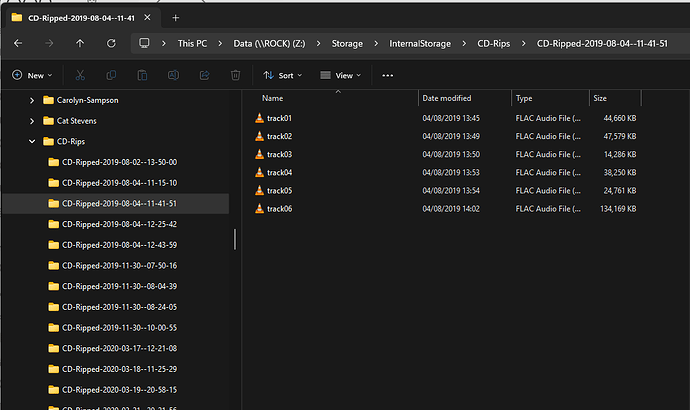Click the Delete trash can icon

coord(235,75)
